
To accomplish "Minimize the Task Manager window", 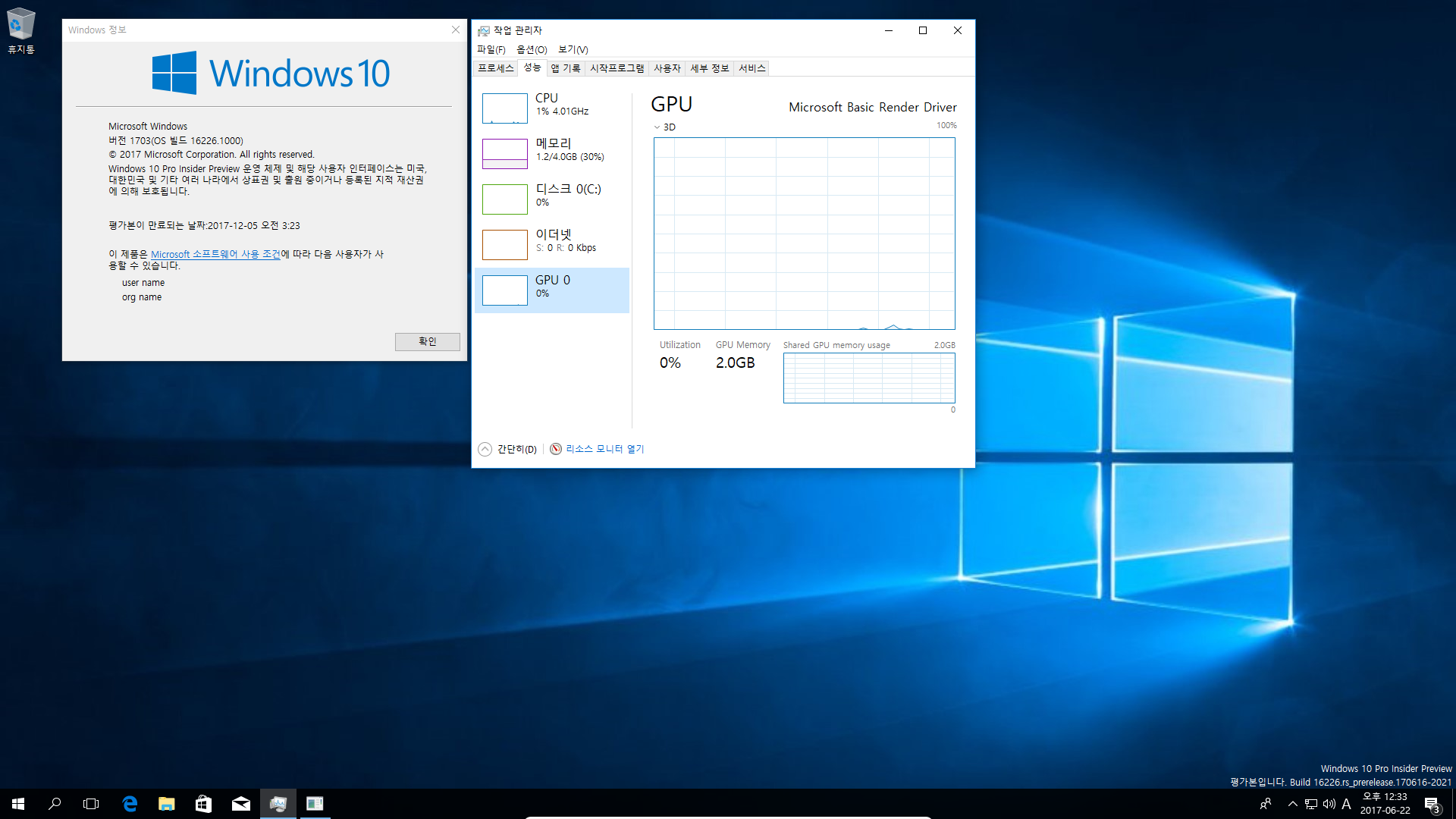I will click(889, 30).
